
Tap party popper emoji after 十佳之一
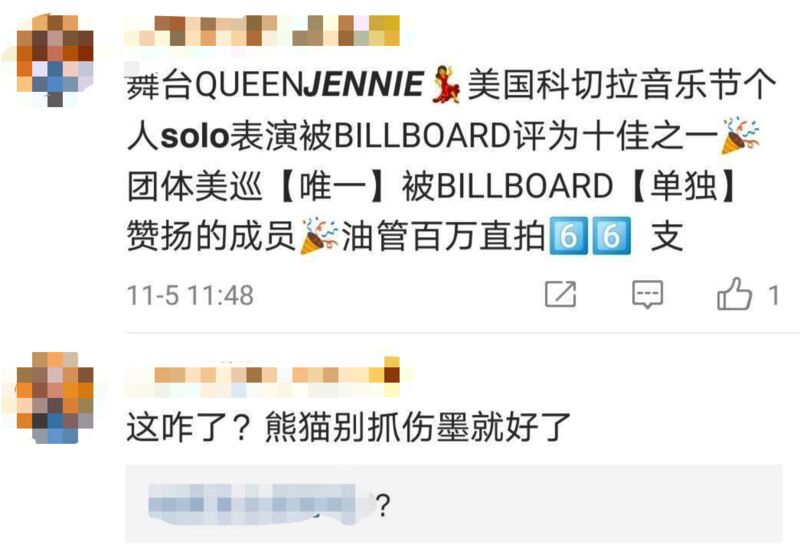pyautogui.click(x=740, y=135)
